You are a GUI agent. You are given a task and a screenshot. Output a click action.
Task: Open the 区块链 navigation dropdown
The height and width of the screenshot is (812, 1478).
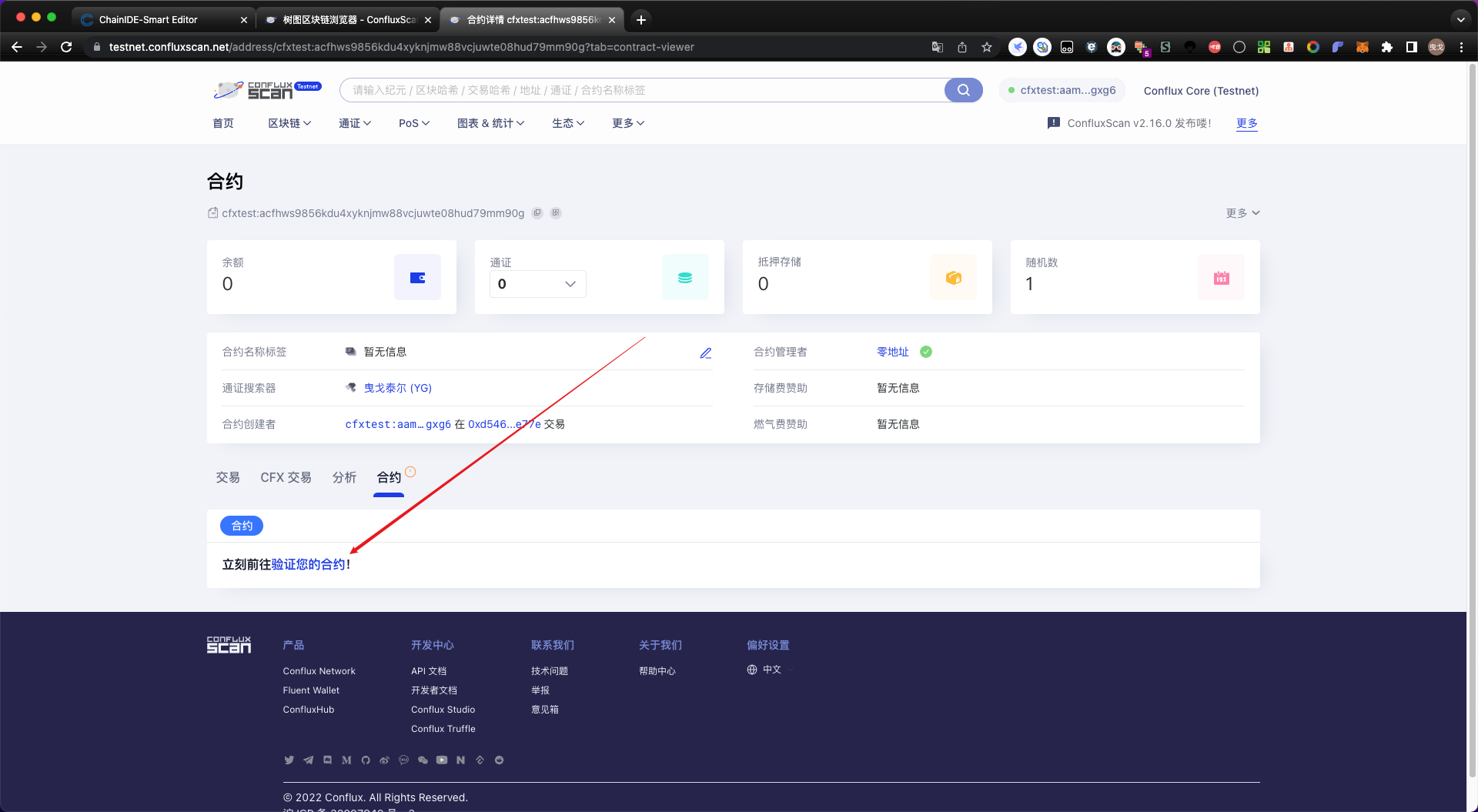coord(289,123)
